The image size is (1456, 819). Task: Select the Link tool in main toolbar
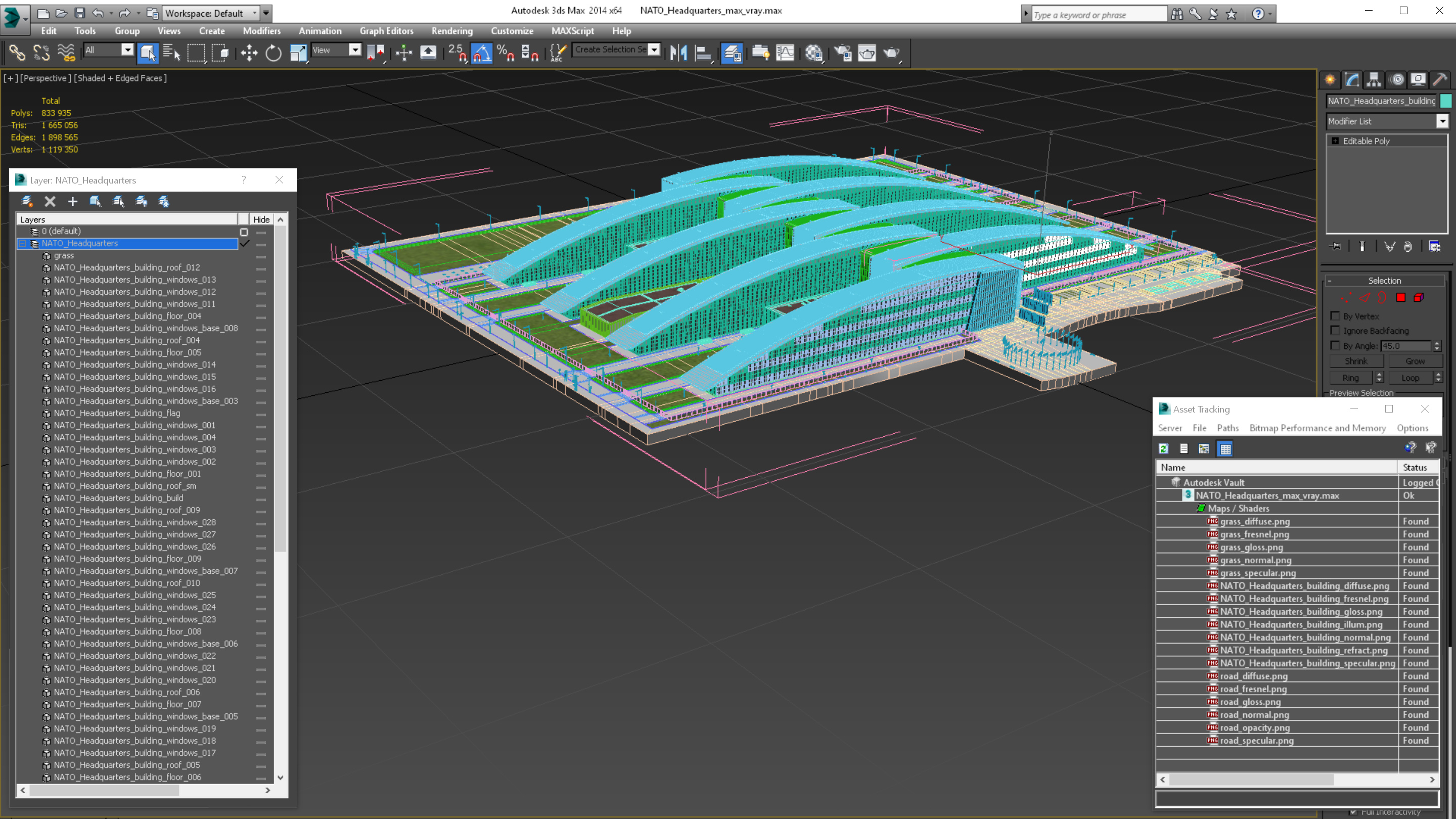(17, 53)
